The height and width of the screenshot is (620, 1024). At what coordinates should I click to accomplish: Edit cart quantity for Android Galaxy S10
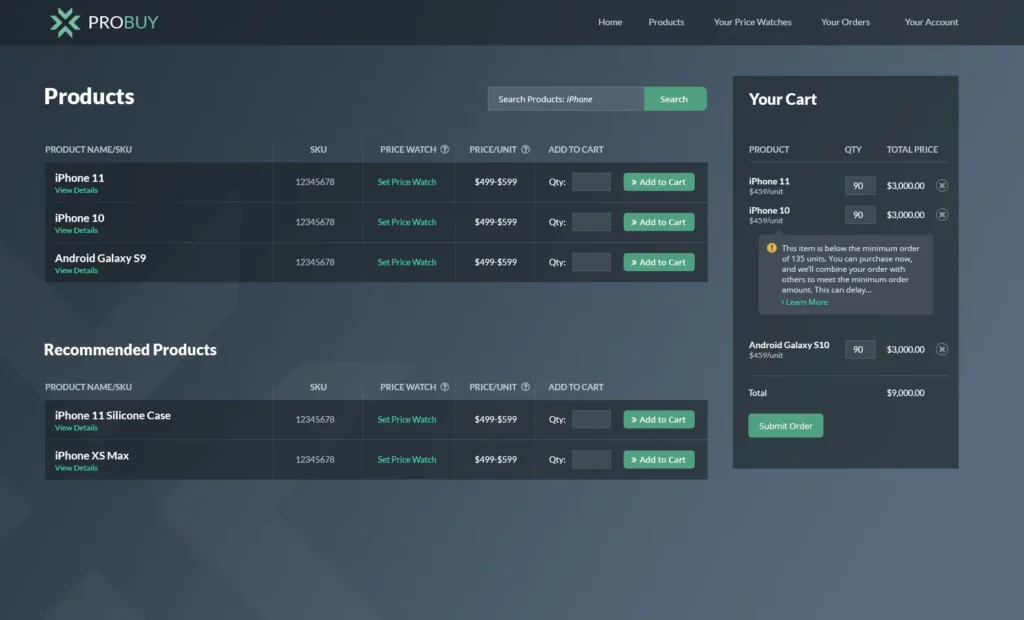tap(859, 349)
